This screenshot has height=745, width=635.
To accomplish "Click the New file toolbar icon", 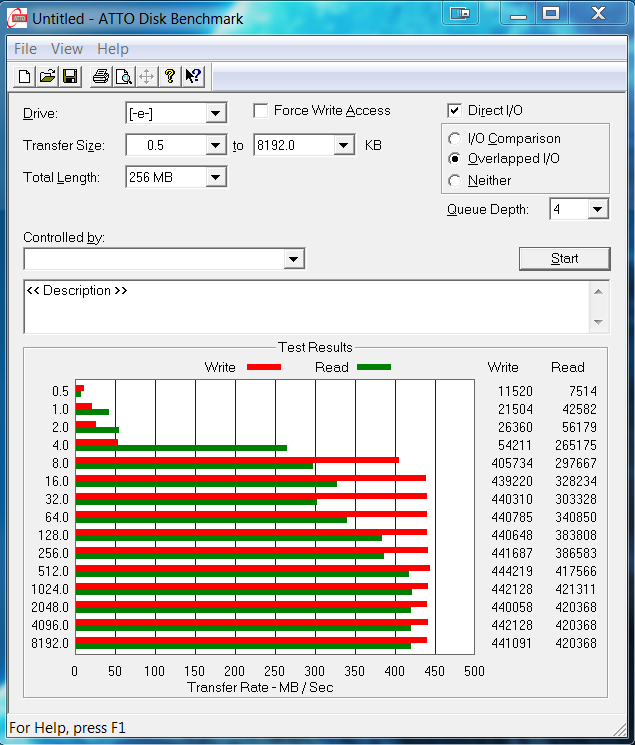I will [x=22, y=76].
